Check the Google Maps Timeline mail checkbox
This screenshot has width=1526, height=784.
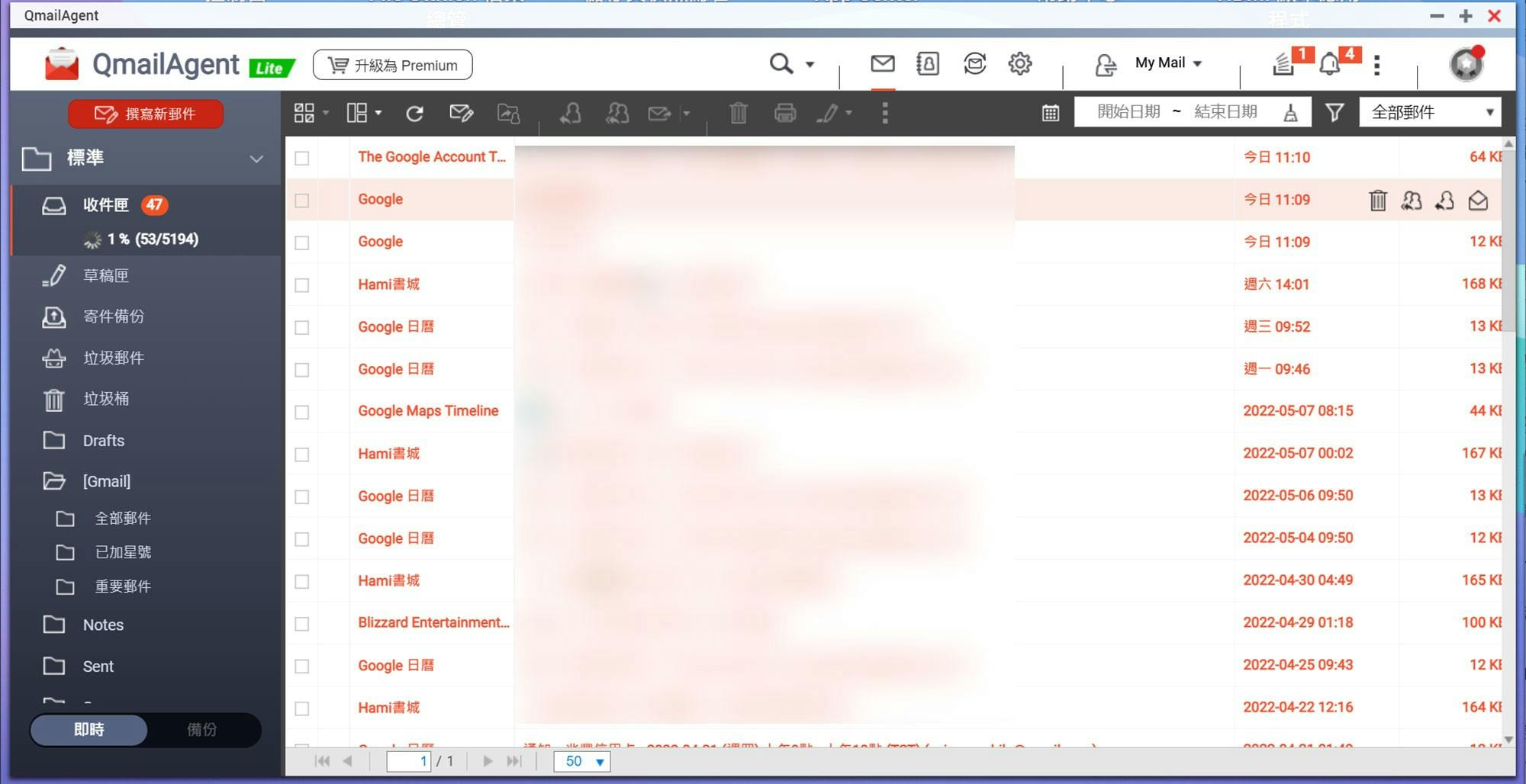(302, 412)
